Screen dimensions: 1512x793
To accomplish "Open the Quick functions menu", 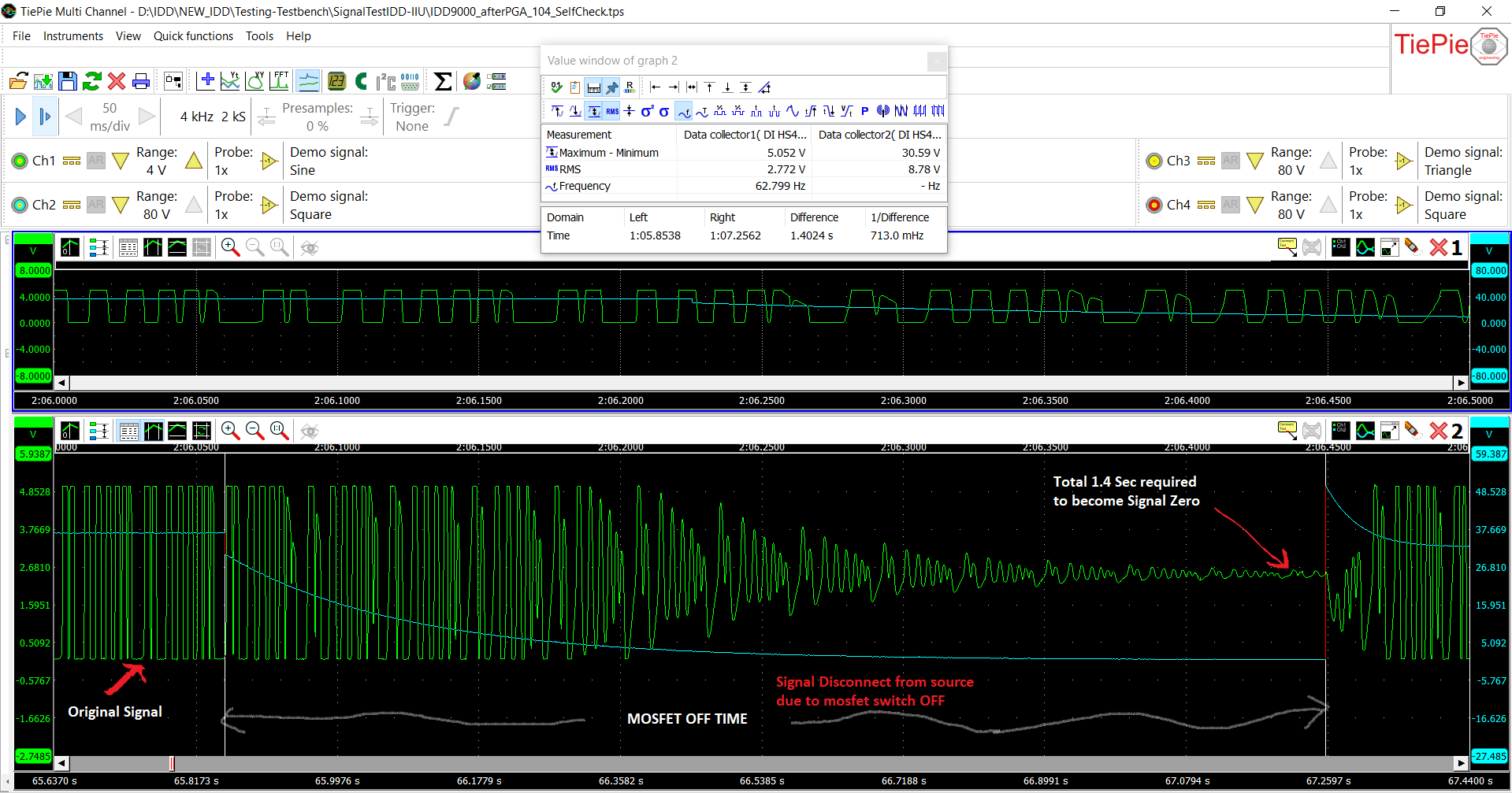I will coord(193,36).
